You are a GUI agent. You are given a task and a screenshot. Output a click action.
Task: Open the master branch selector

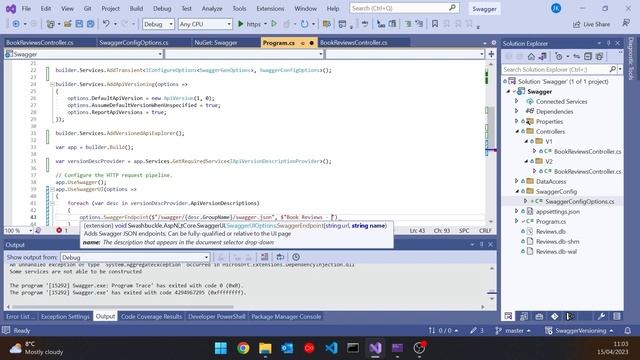click(513, 330)
